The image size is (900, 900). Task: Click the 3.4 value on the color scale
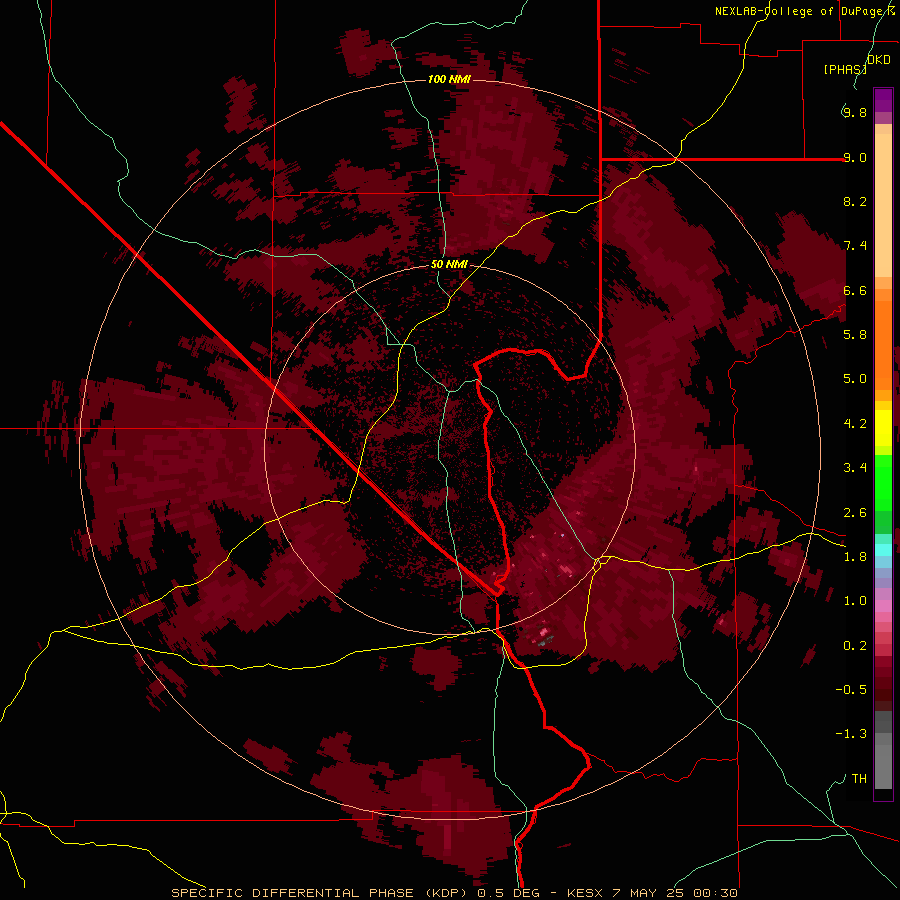[855, 468]
